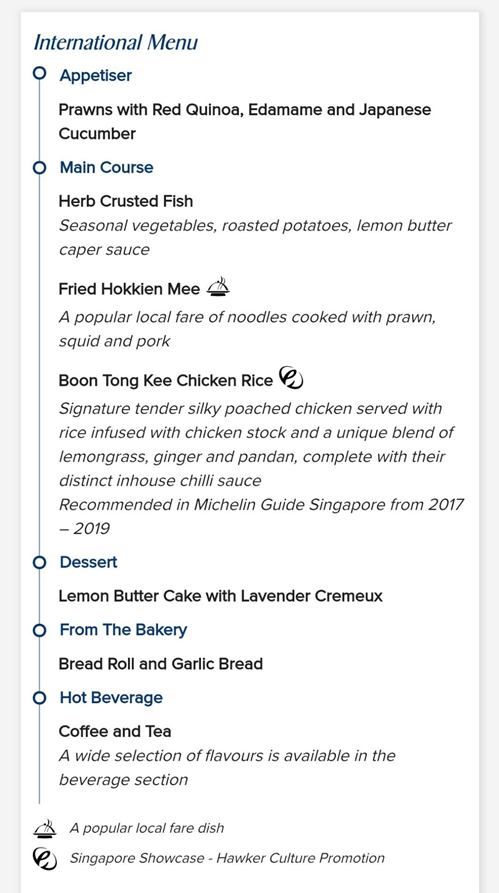Click the circle marker next to Main Course
Viewport: 499px width, 893px height.
coord(39,167)
